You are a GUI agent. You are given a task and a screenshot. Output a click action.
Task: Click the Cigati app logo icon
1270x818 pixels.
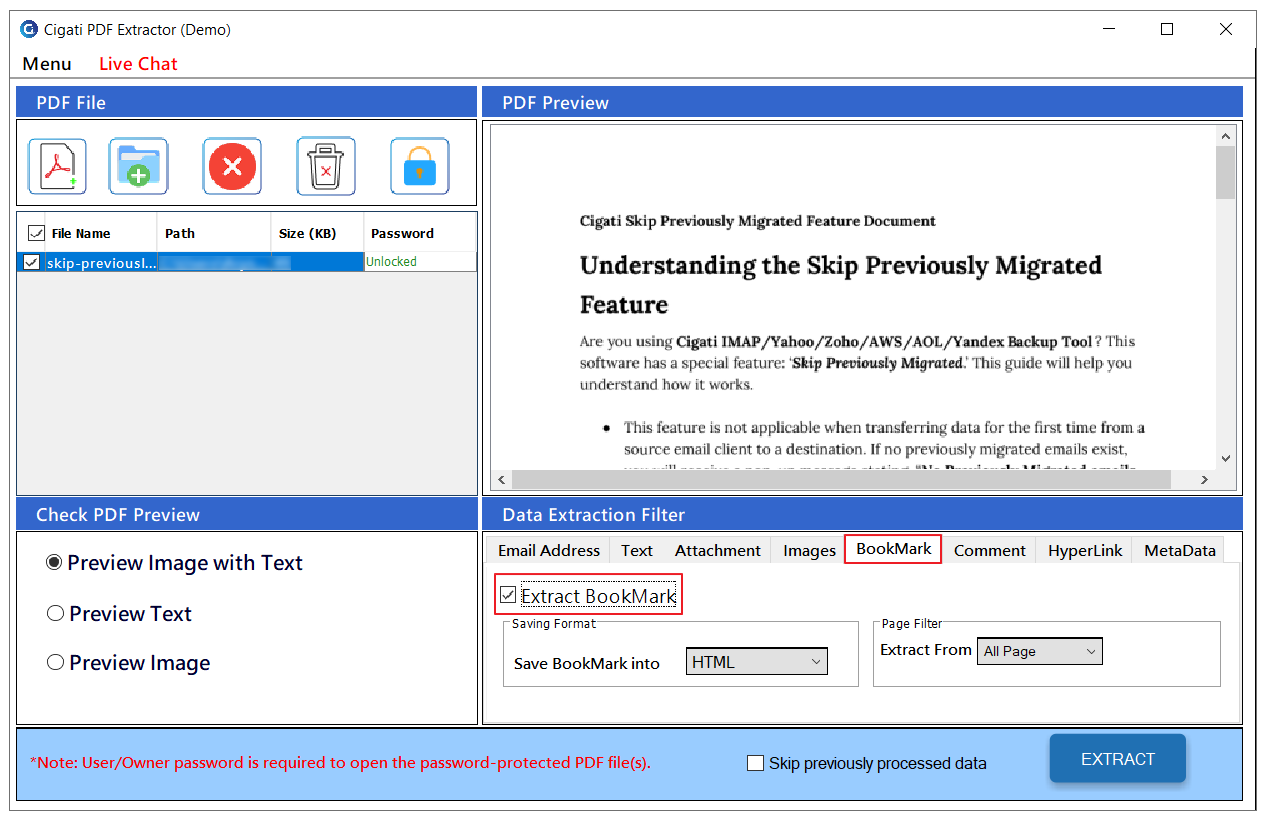[x=28, y=29]
